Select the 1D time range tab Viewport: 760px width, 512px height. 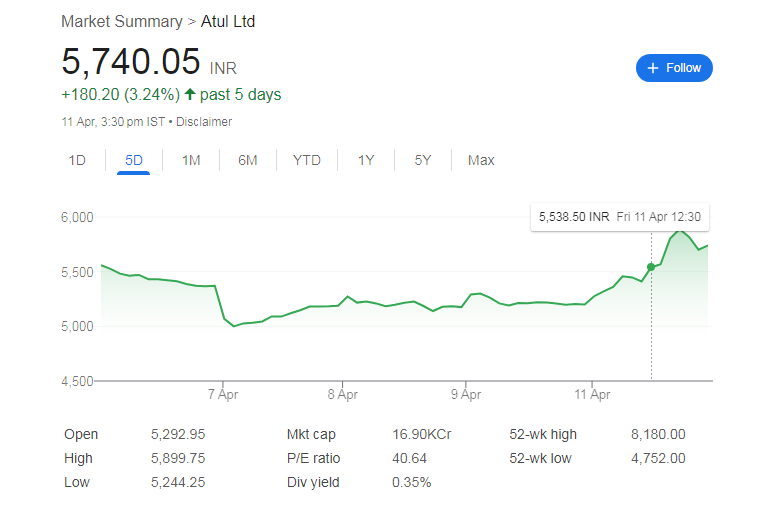click(77, 160)
